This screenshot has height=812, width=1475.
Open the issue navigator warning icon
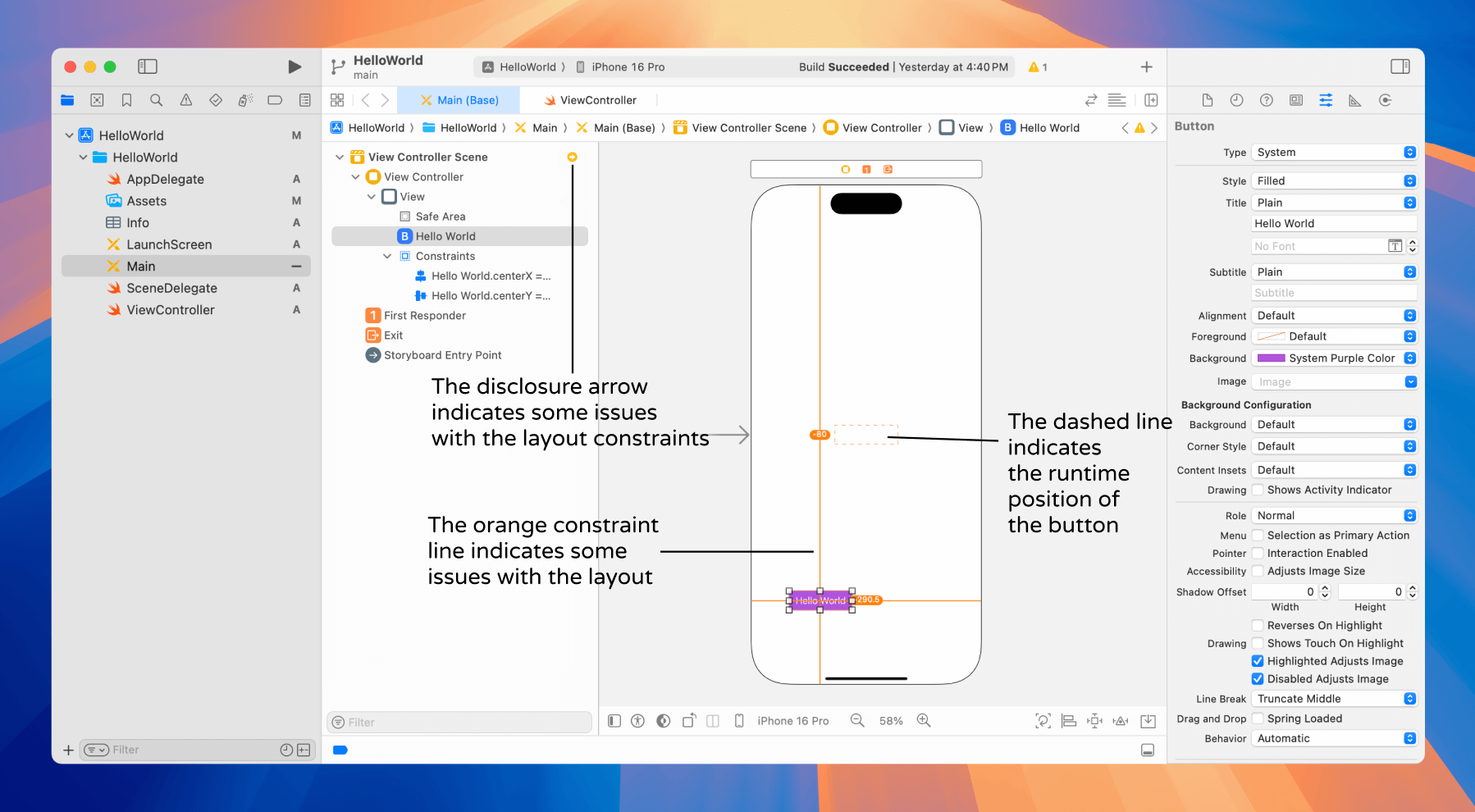click(x=186, y=100)
